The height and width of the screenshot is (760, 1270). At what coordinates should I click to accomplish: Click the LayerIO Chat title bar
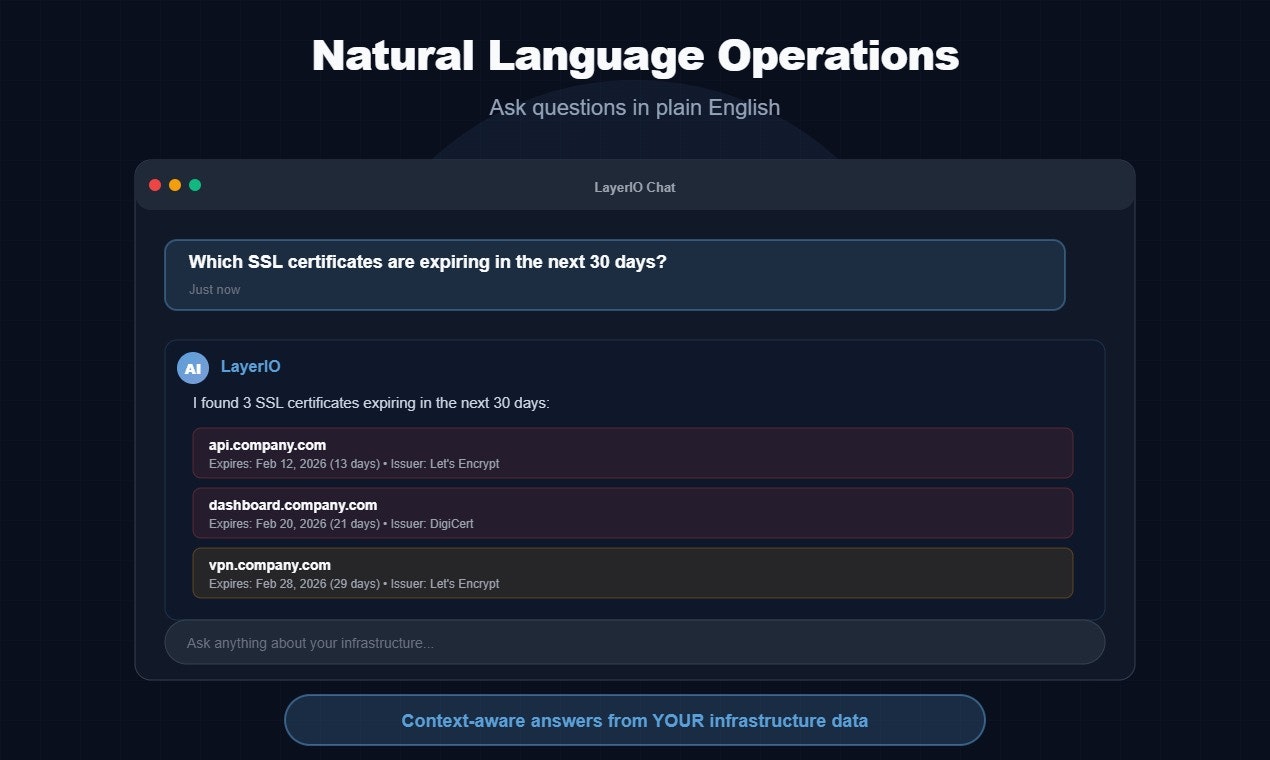(x=635, y=187)
